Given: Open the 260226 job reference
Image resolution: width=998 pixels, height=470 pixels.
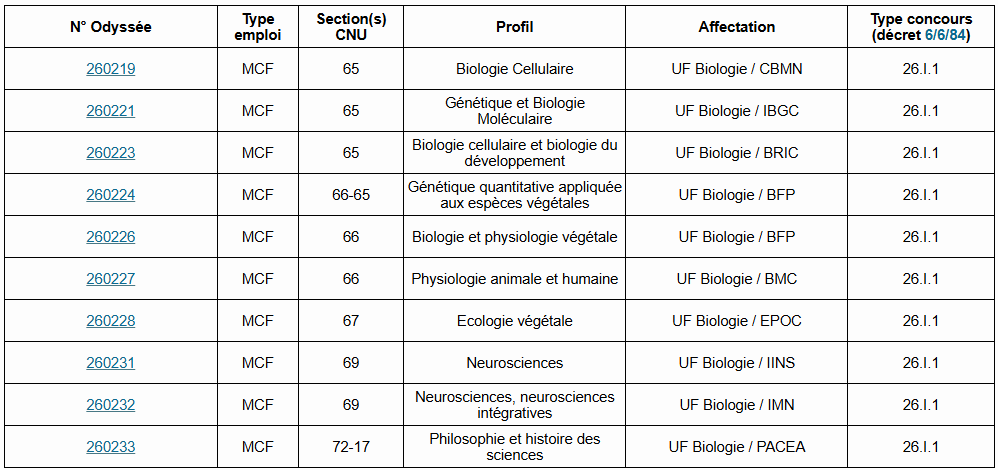Looking at the screenshot, I should [110, 237].
